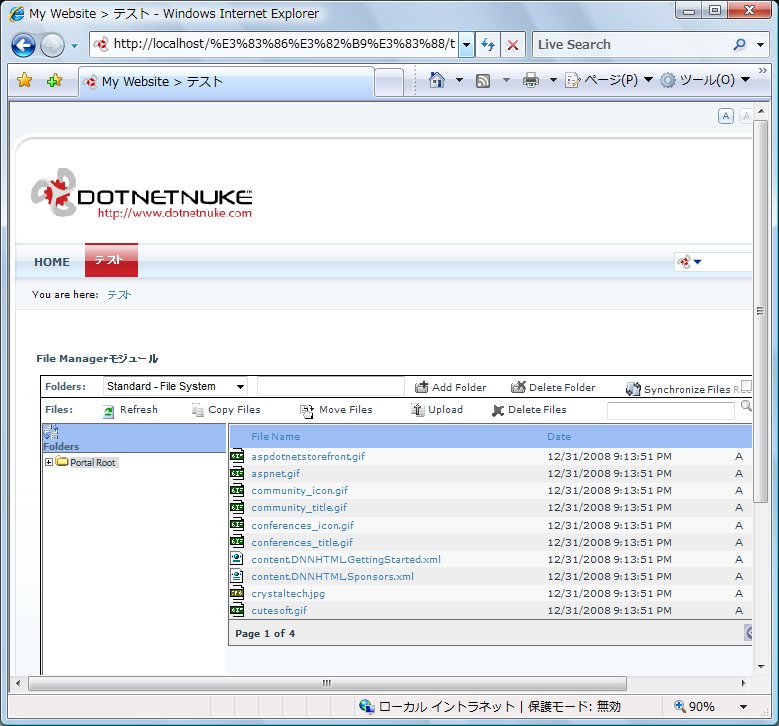Click the Page 1 of 4 pager text

coord(265,633)
